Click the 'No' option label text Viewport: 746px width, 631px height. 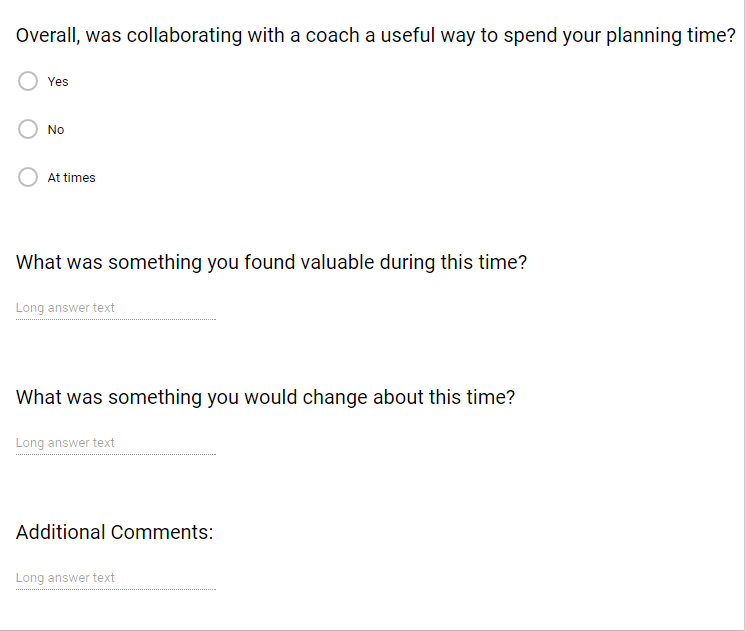(56, 130)
